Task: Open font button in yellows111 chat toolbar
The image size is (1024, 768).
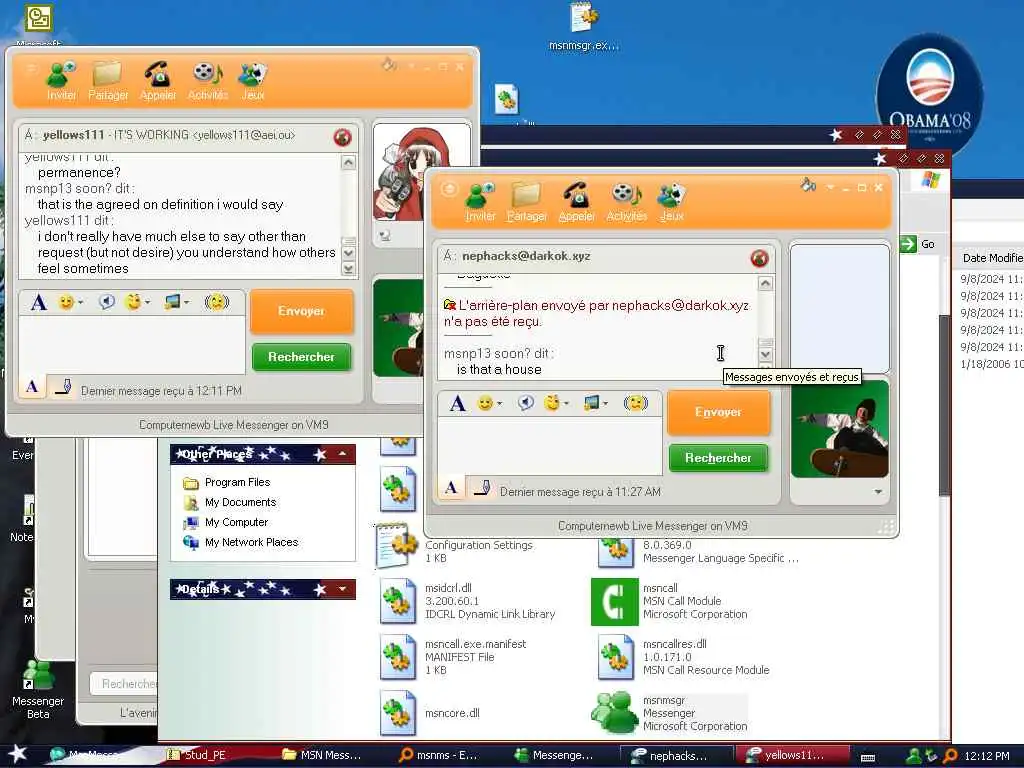Action: (39, 302)
